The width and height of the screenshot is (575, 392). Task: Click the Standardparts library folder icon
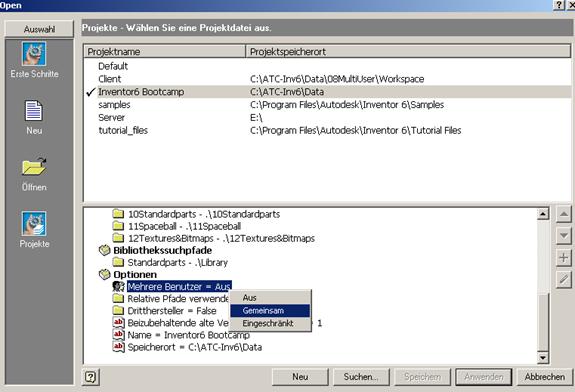[x=118, y=262]
